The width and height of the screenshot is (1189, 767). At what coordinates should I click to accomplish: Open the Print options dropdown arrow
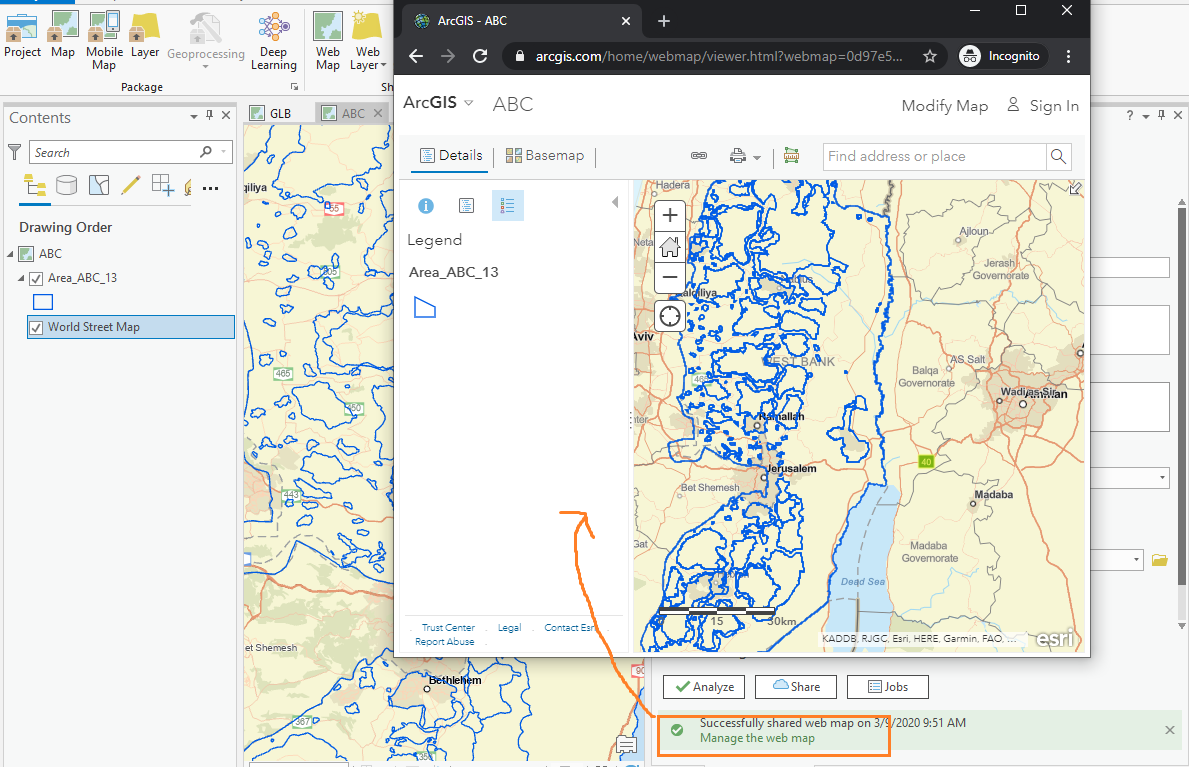(x=757, y=158)
